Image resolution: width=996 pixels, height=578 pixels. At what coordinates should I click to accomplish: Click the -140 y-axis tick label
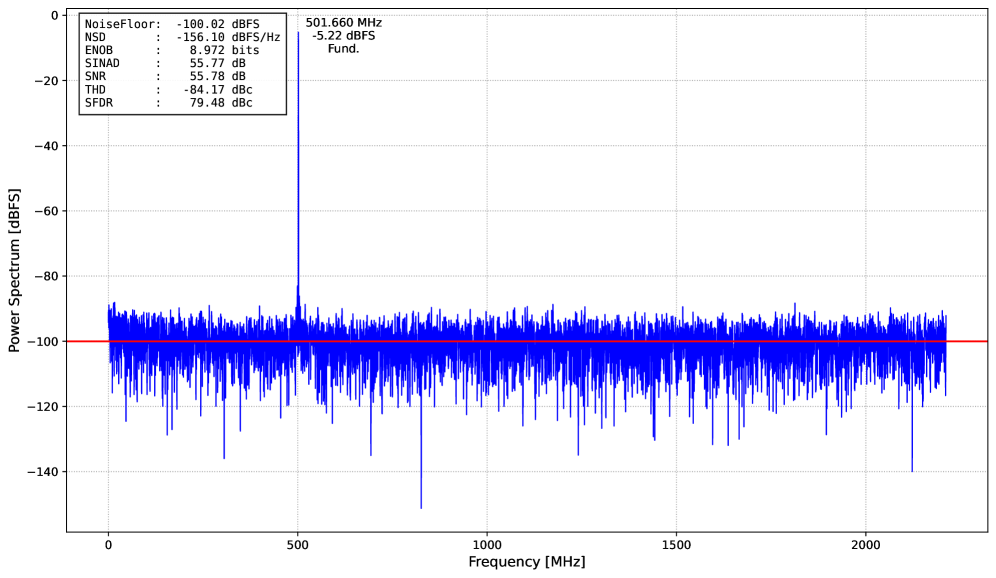(x=43, y=472)
